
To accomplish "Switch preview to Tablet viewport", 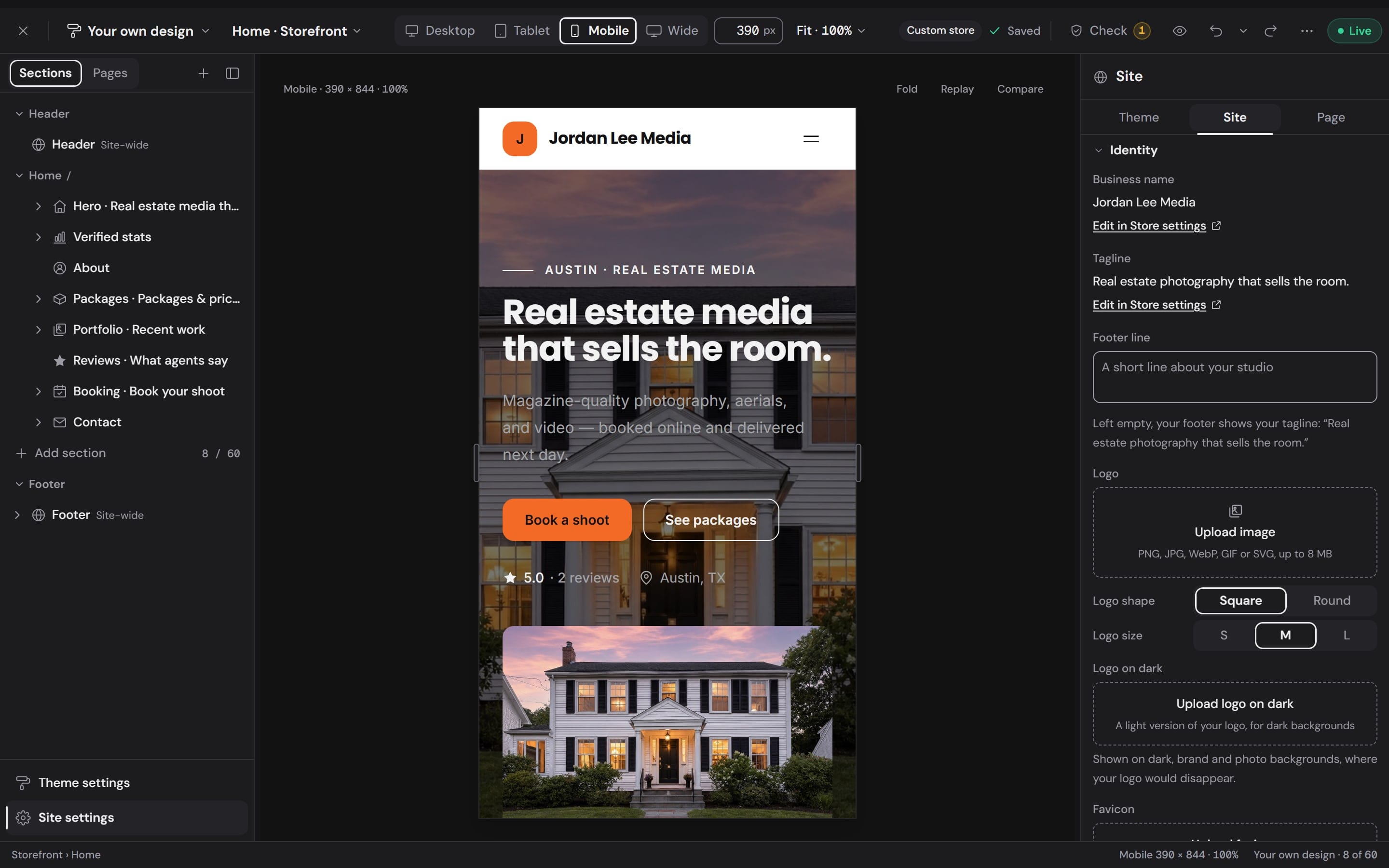I will tap(522, 31).
